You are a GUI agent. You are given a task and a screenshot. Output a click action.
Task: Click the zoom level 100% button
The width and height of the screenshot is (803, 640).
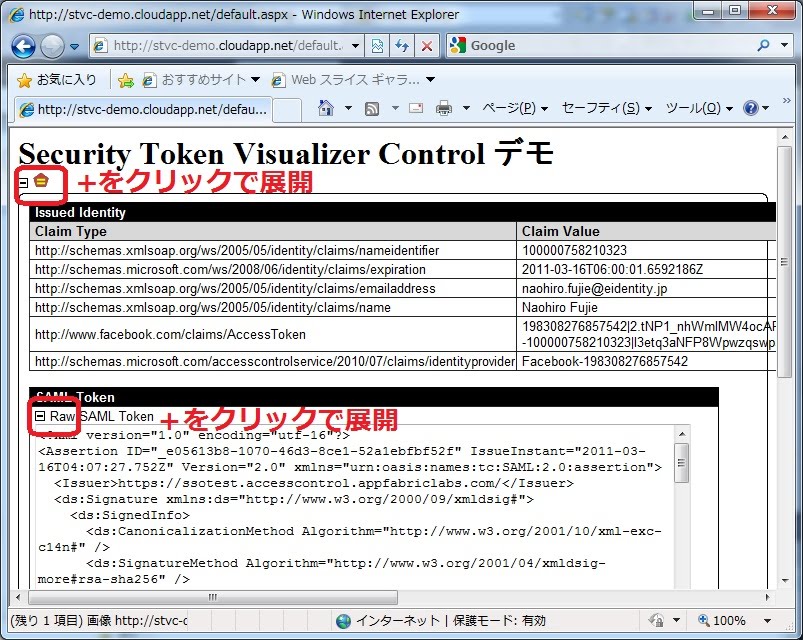point(722,621)
